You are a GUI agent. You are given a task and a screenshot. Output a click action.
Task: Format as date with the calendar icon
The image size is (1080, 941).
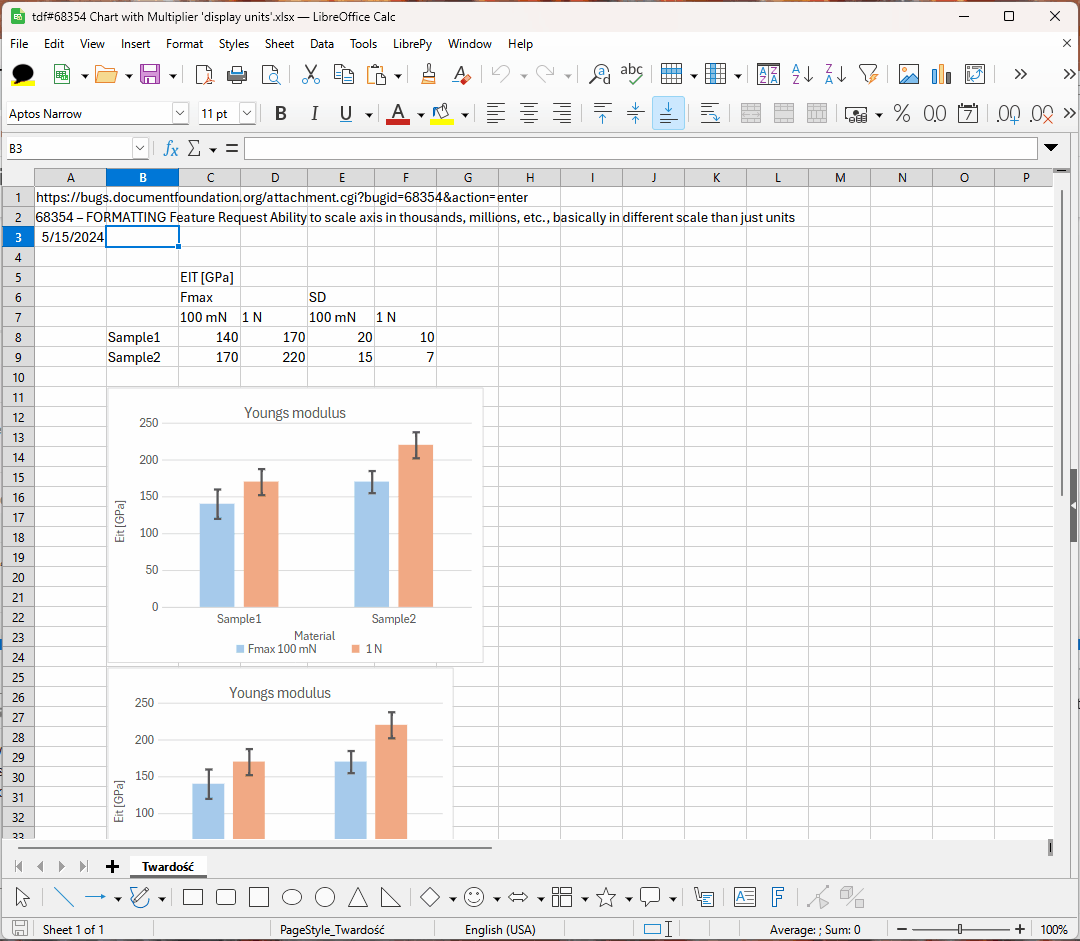pyautogui.click(x=968, y=114)
